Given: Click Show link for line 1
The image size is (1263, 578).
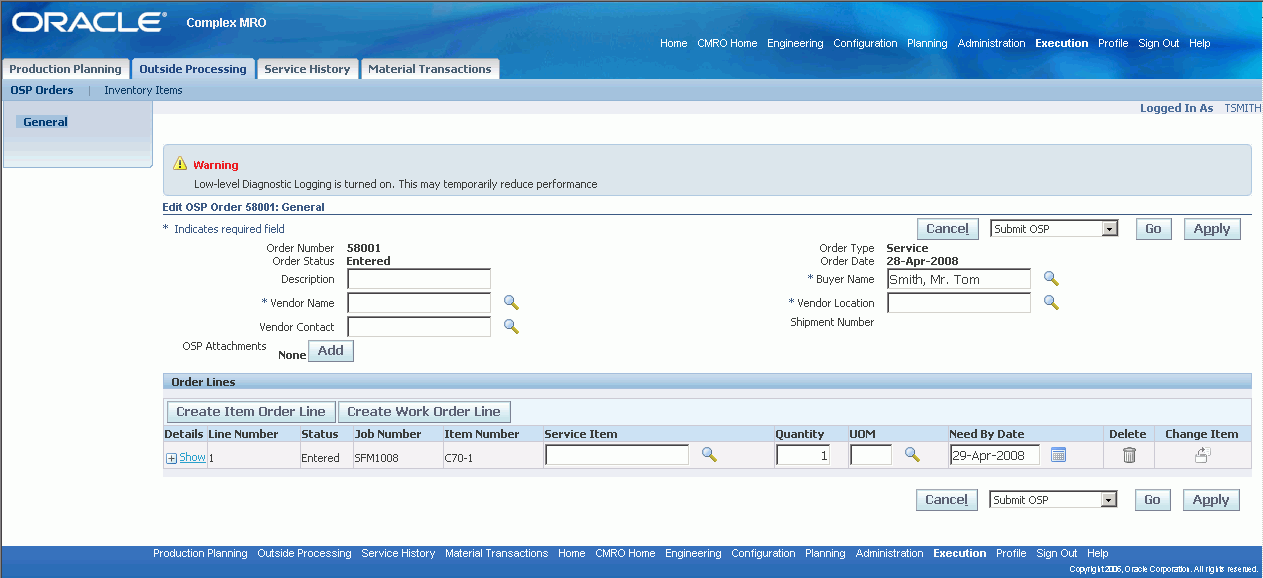Looking at the screenshot, I should pyautogui.click(x=192, y=457).
